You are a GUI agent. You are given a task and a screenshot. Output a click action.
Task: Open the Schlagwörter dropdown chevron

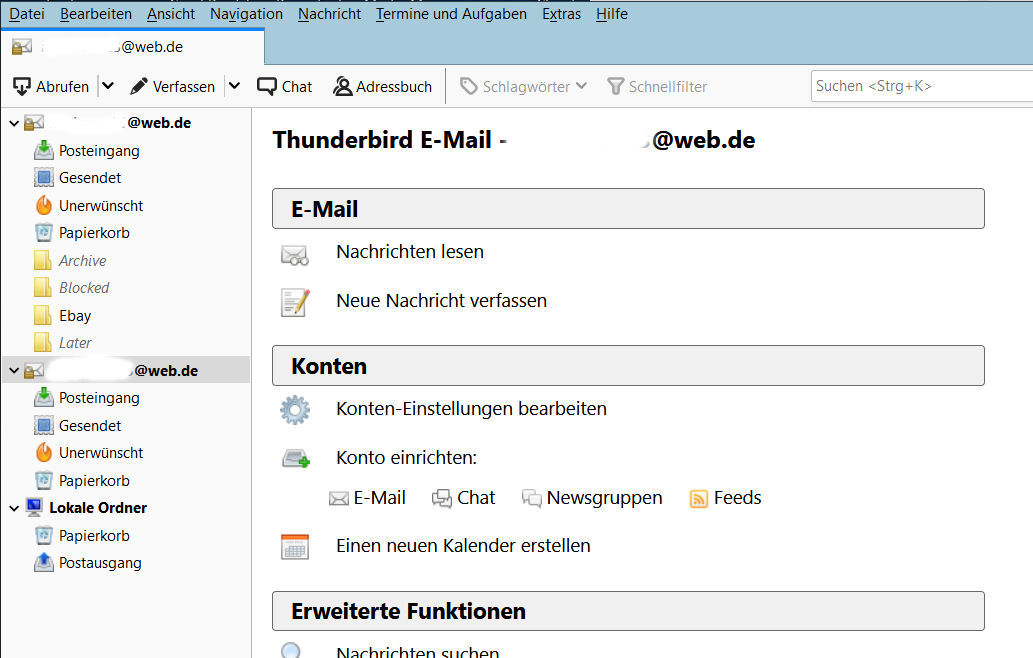click(x=581, y=86)
